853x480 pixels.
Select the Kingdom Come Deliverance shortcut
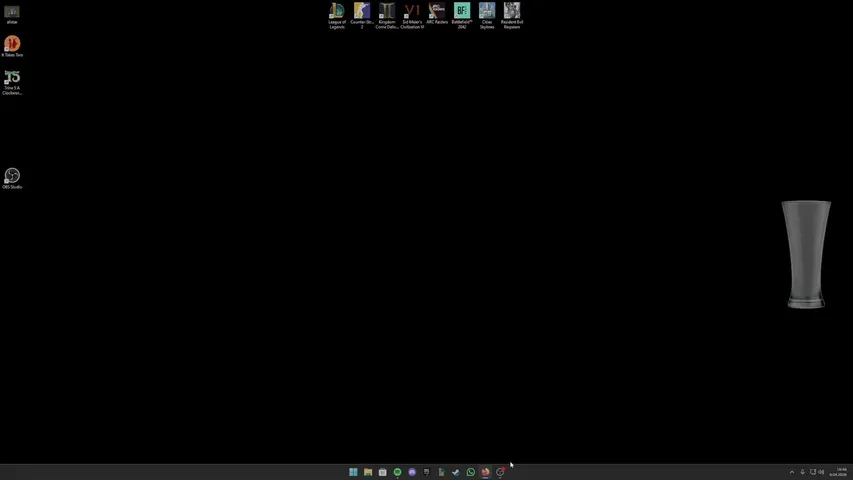point(387,15)
